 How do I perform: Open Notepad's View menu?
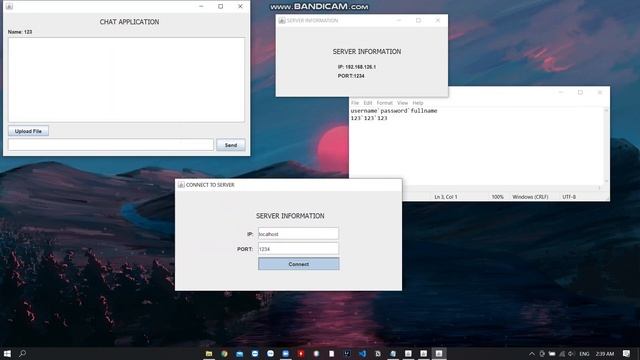click(x=402, y=103)
